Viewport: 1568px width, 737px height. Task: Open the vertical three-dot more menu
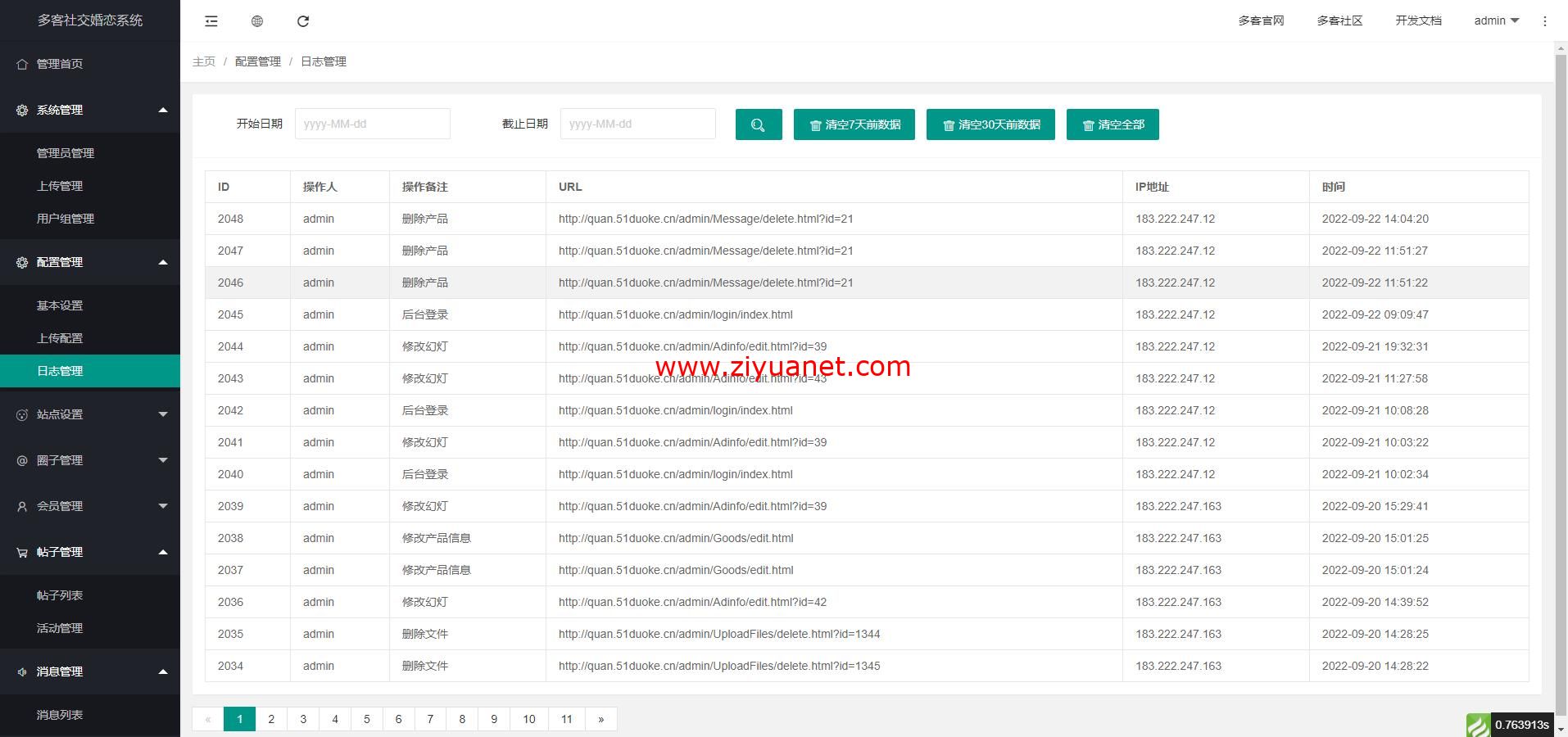(1545, 21)
